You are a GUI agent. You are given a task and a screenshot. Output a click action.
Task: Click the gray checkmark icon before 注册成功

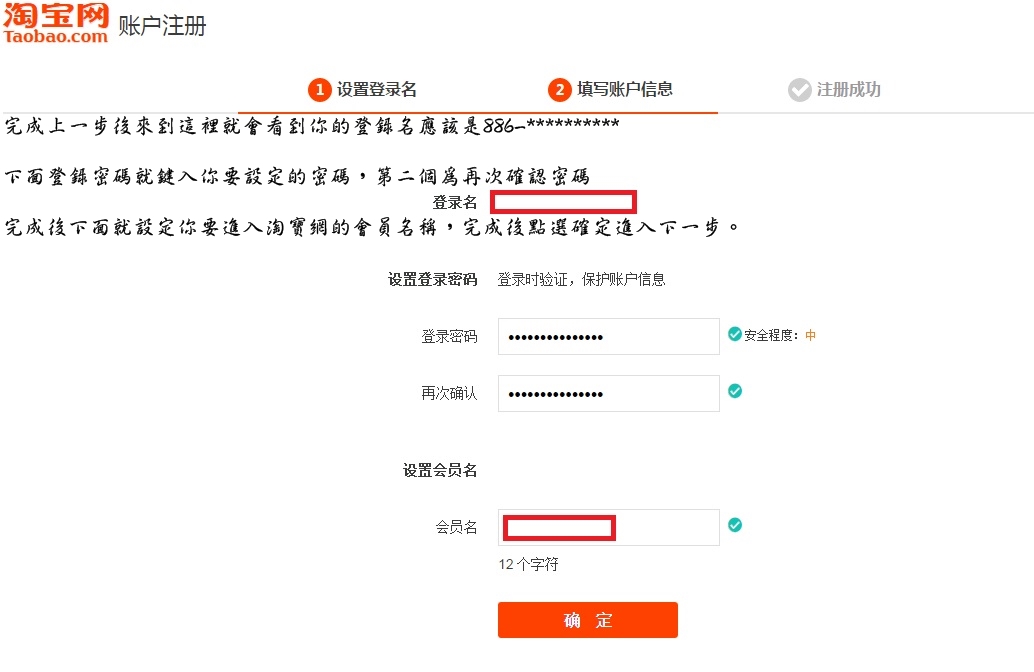point(799,90)
